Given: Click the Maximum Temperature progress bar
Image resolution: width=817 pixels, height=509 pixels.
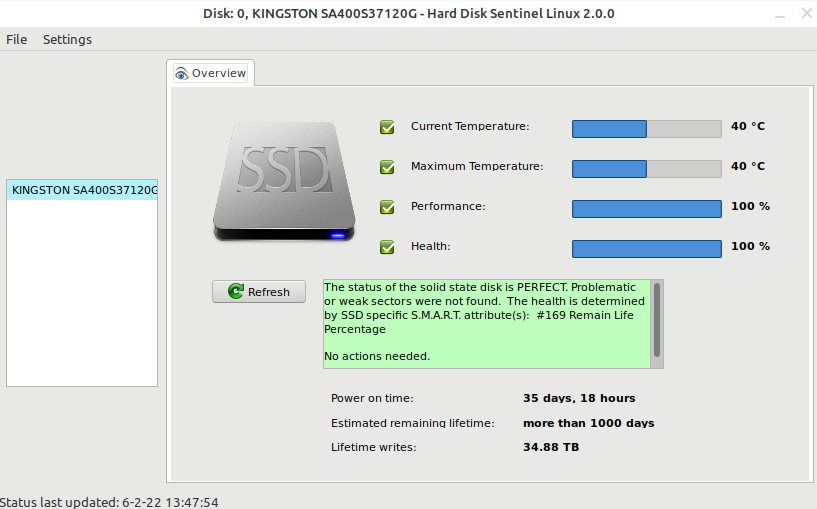Looking at the screenshot, I should click(647, 169).
